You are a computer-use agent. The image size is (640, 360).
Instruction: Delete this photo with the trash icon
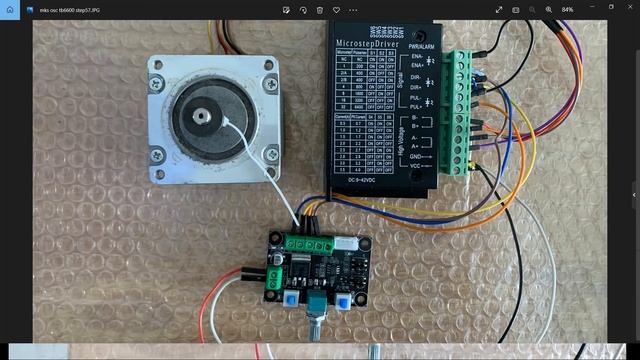pos(320,10)
